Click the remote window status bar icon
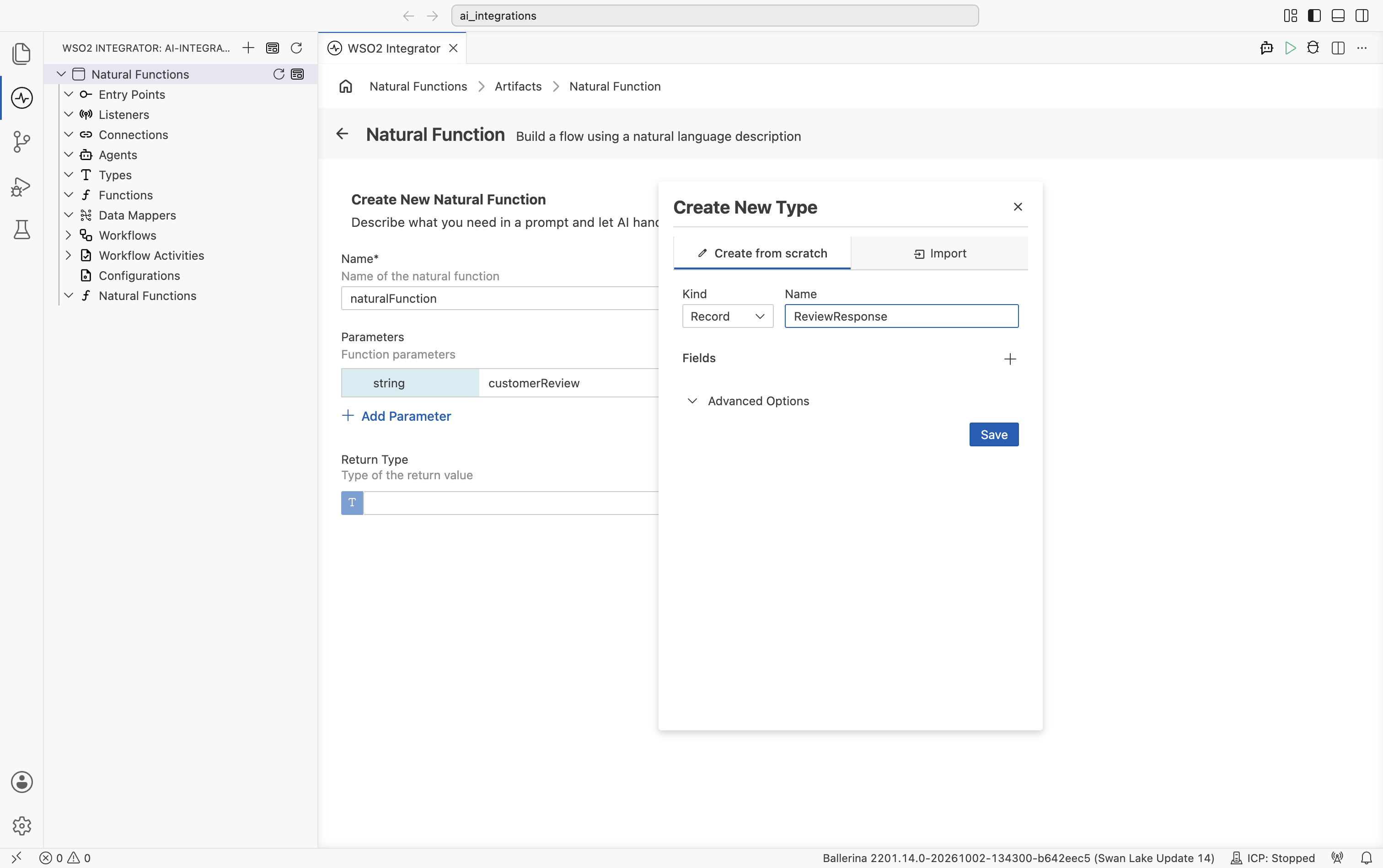This screenshot has height=868, width=1383. pyautogui.click(x=16, y=857)
